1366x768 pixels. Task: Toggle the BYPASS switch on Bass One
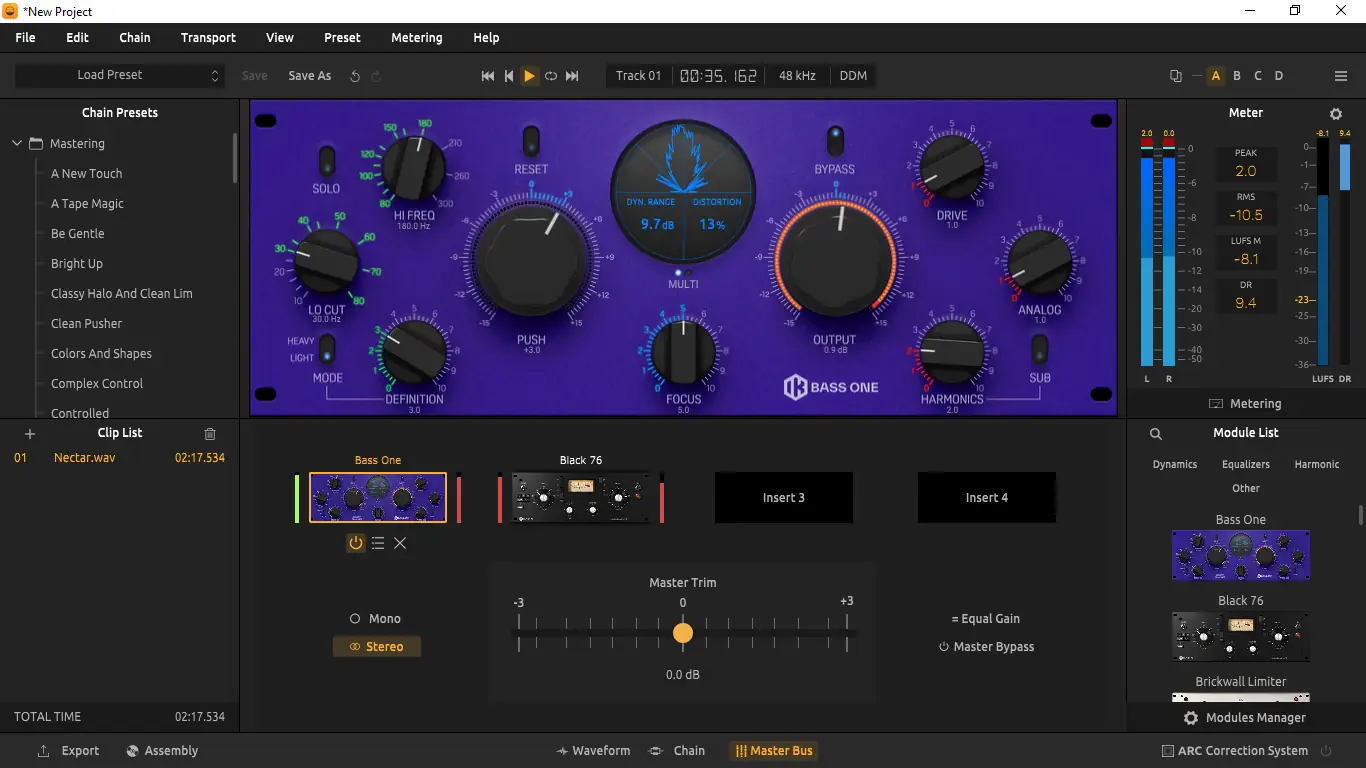835,141
